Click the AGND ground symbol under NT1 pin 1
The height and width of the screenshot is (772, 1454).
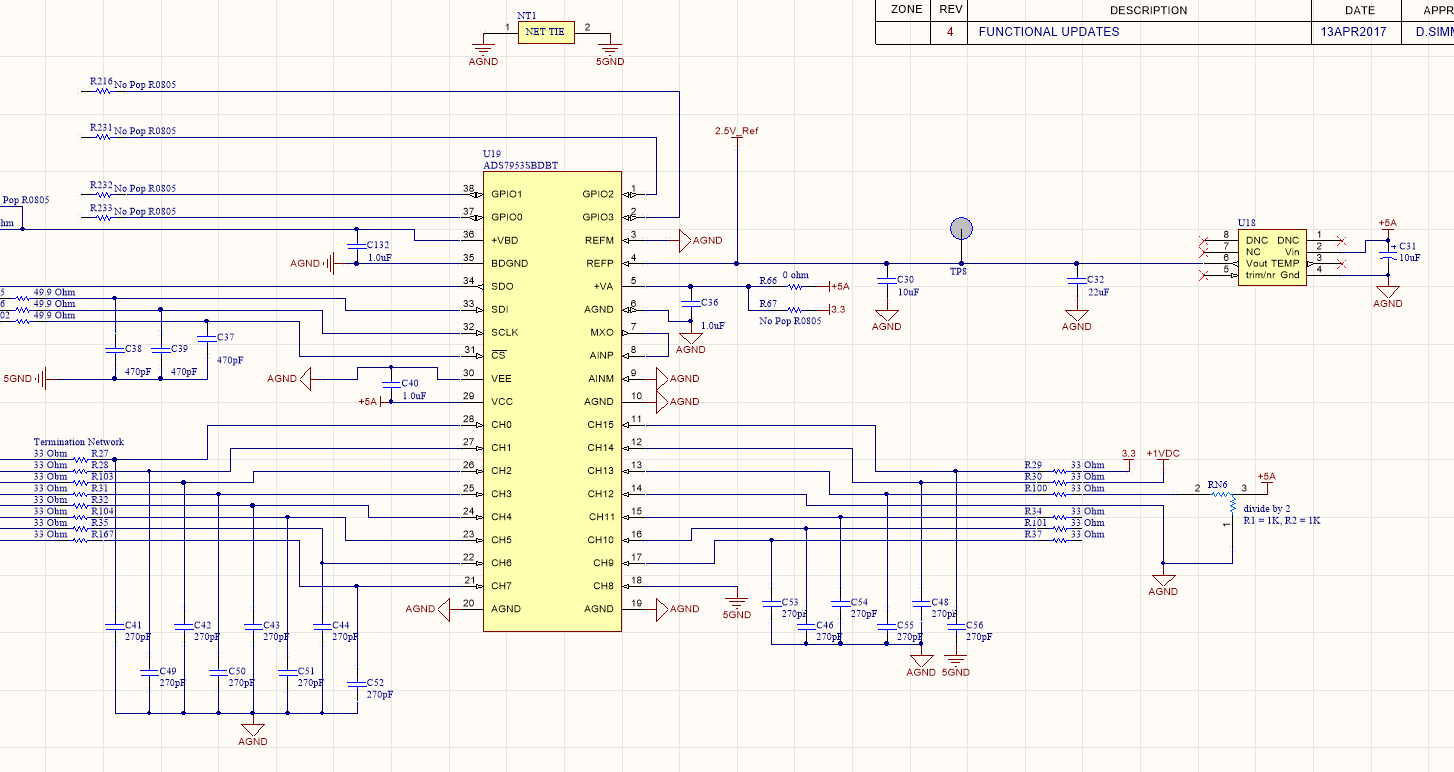(x=483, y=49)
